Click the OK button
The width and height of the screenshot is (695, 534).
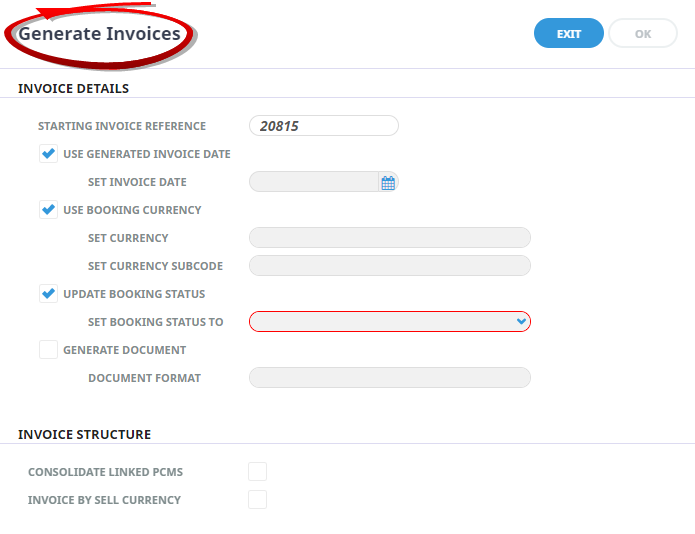point(643,33)
